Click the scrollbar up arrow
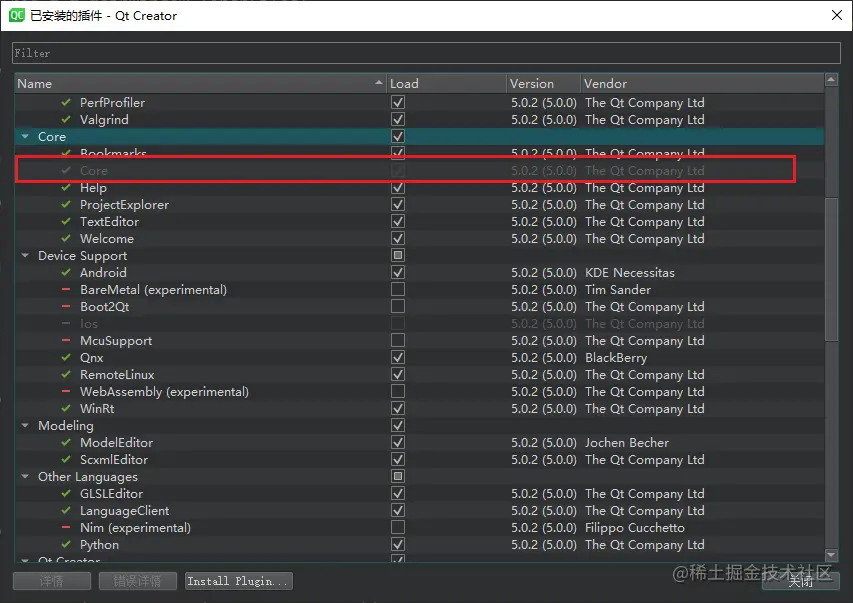This screenshot has height=603, width=853. click(x=831, y=79)
